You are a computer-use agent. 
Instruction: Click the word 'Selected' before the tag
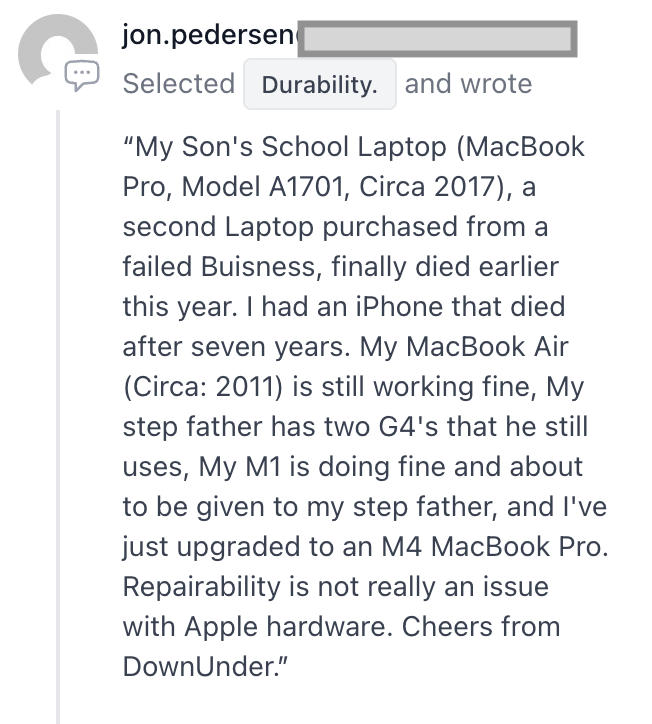(179, 84)
